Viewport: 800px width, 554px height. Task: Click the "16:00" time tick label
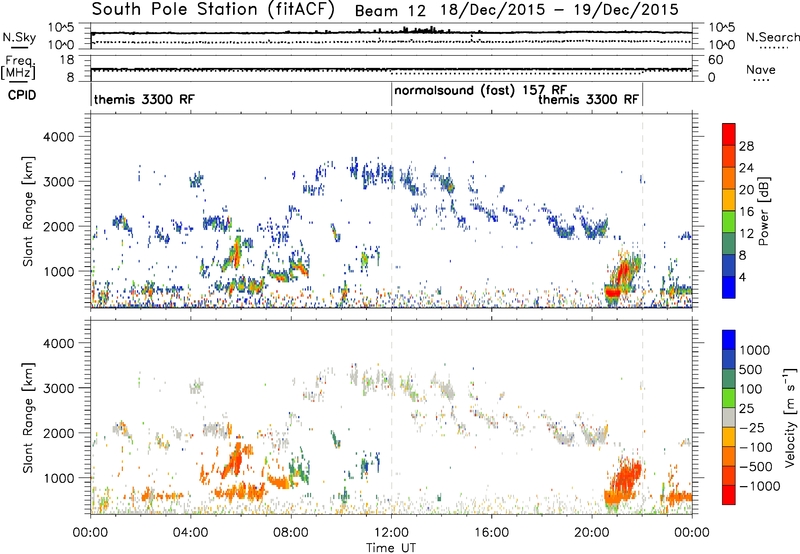pyautogui.click(x=491, y=532)
